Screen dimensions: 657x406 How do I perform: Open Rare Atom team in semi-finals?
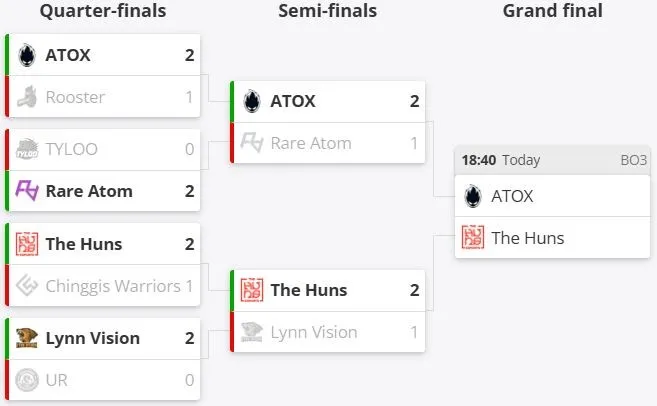click(311, 143)
